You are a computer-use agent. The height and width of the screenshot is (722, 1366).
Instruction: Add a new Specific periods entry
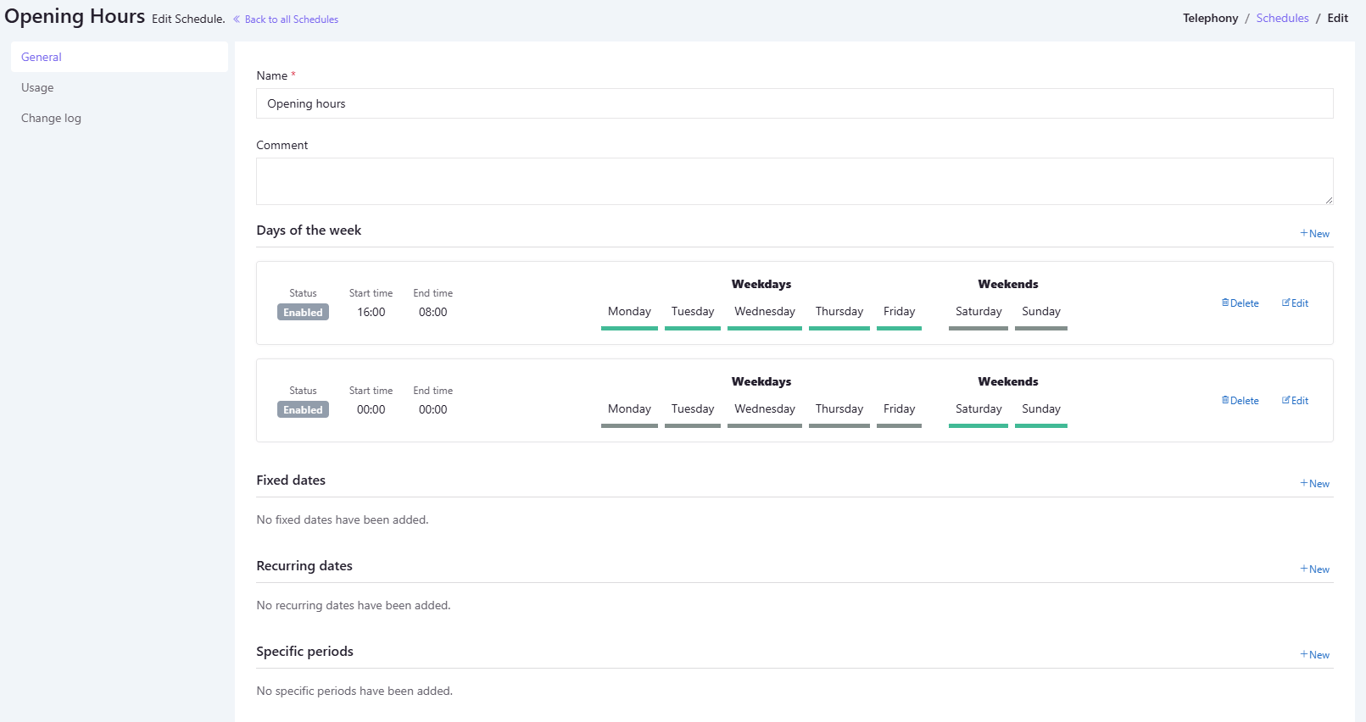click(x=1314, y=655)
